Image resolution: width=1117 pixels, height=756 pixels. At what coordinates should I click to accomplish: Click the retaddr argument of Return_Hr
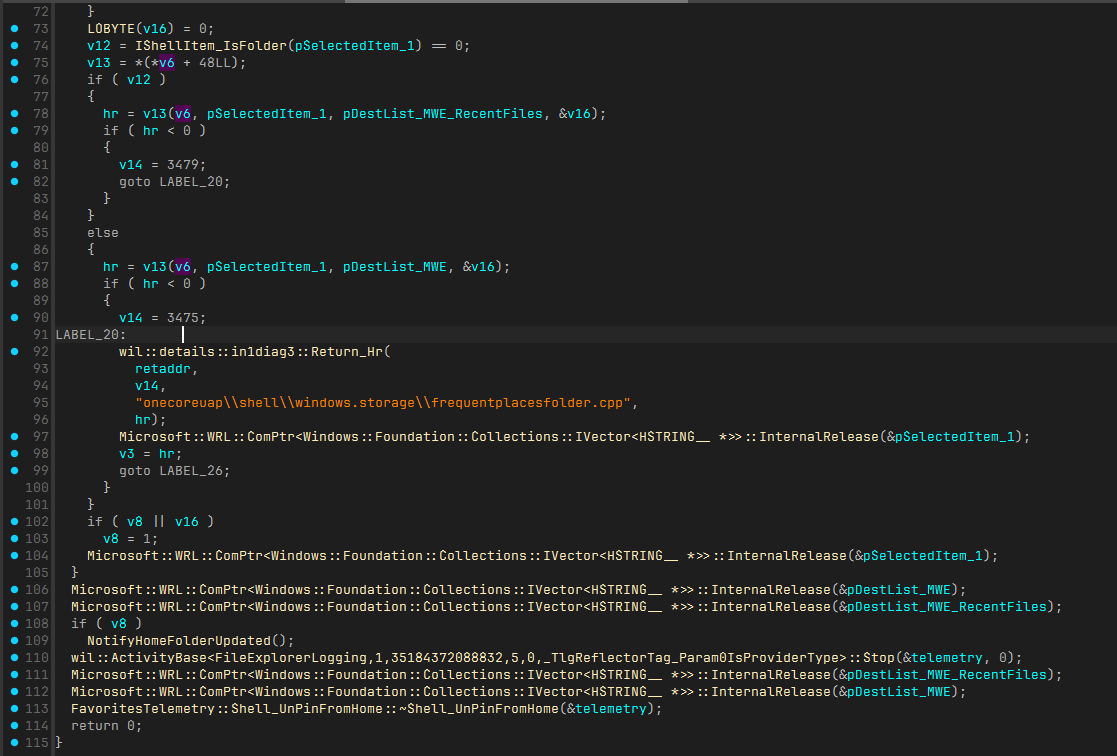(x=162, y=368)
